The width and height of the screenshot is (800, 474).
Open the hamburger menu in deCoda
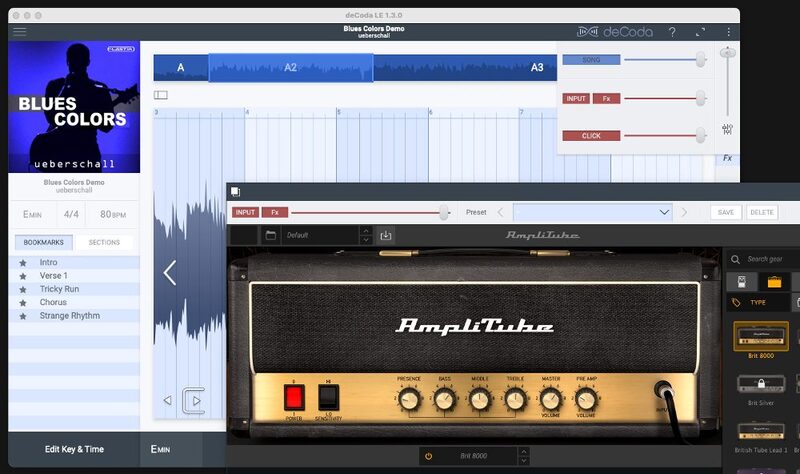coord(19,31)
